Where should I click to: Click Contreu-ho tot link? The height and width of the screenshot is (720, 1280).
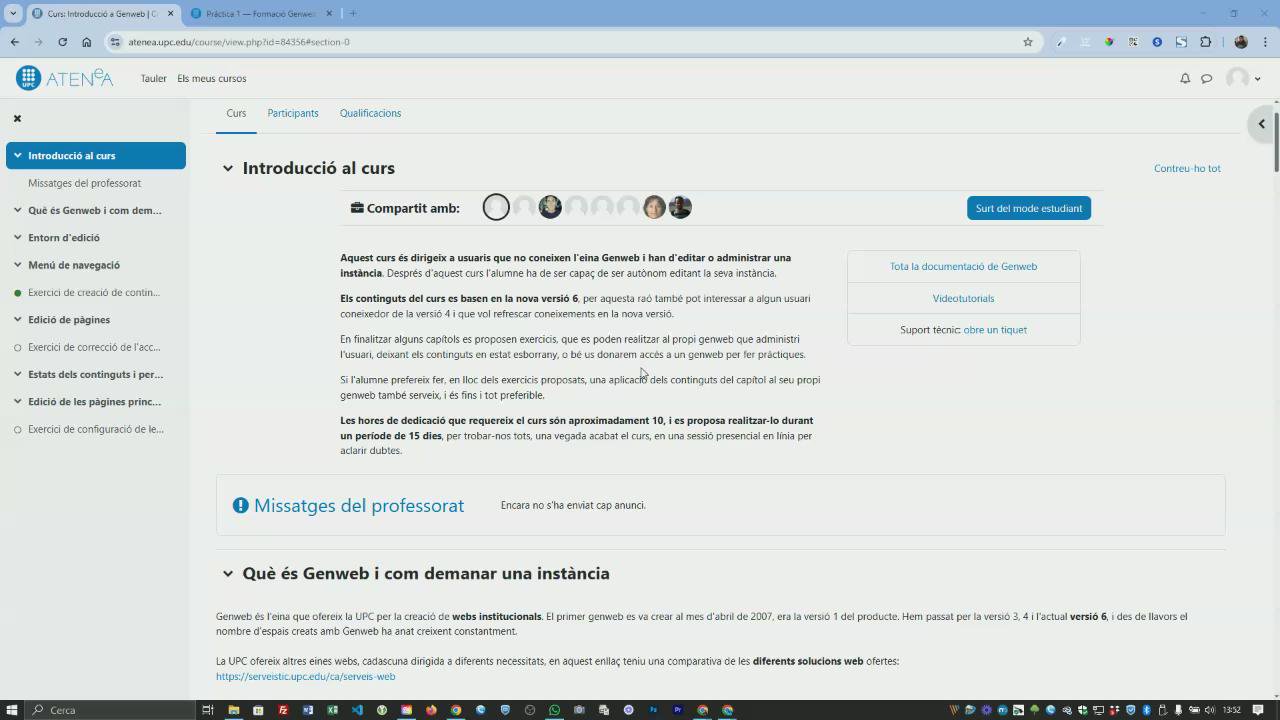[x=1187, y=168]
